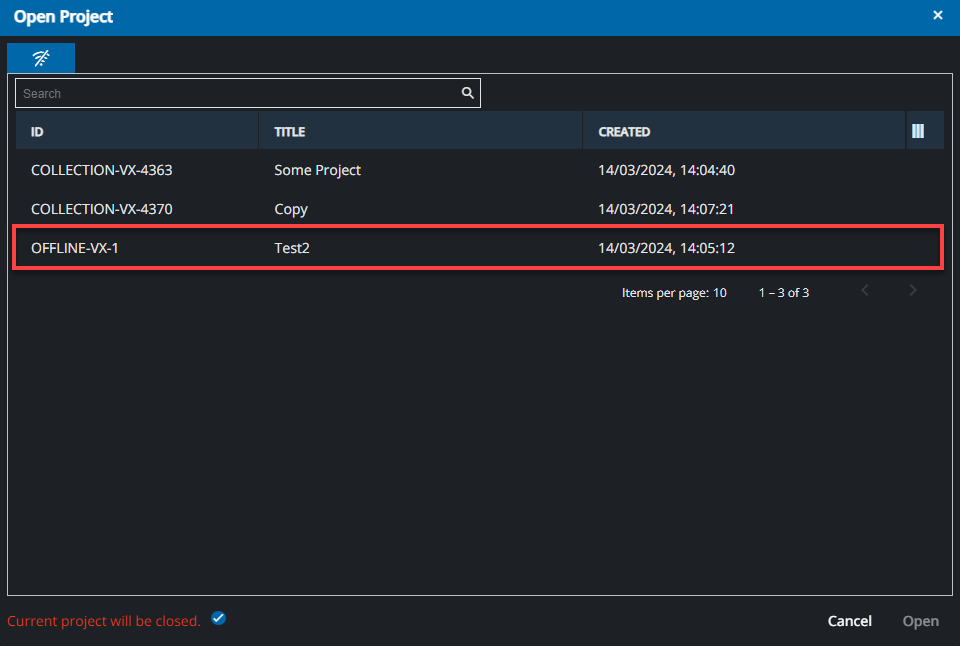The height and width of the screenshot is (646, 960).
Task: Click the COLLECTION-VX-4370 ID cell
Action: click(102, 209)
